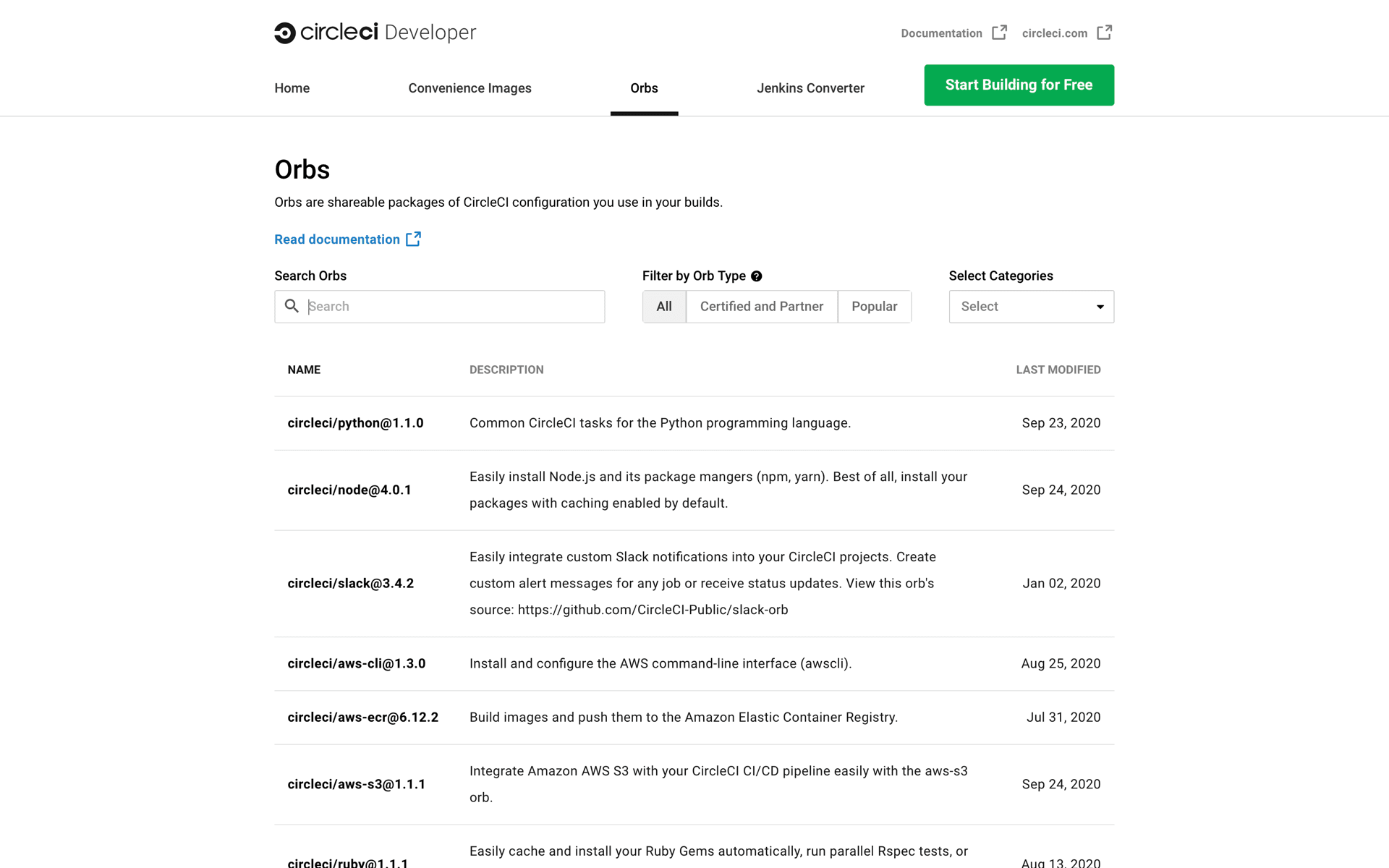
Task: Click the Sep 24, 2020 date in node row
Action: pos(1061,490)
